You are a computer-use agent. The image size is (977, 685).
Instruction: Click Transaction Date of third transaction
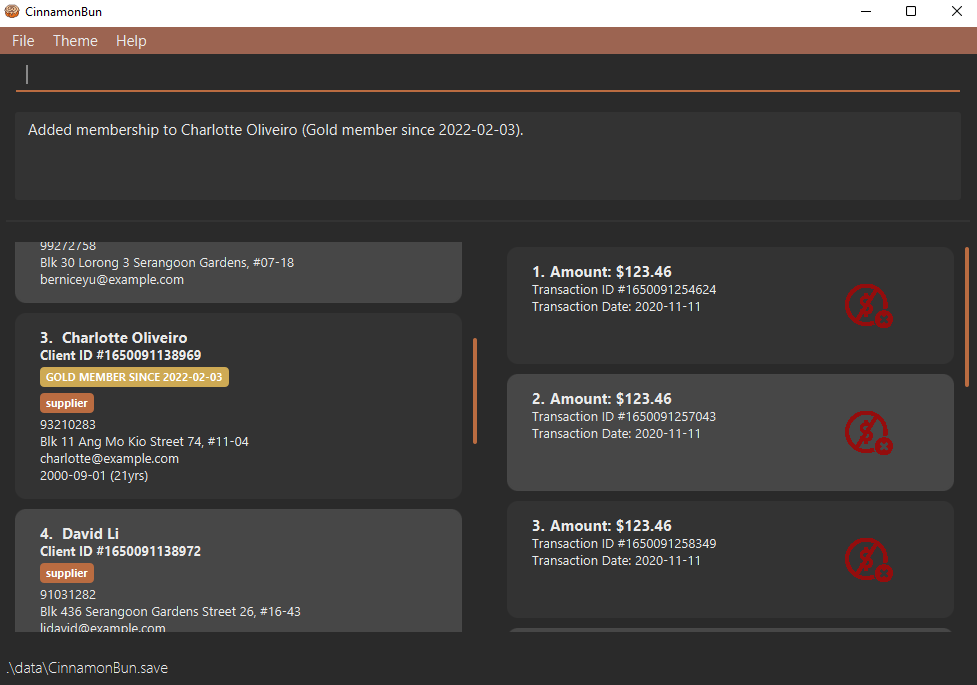click(x=616, y=561)
